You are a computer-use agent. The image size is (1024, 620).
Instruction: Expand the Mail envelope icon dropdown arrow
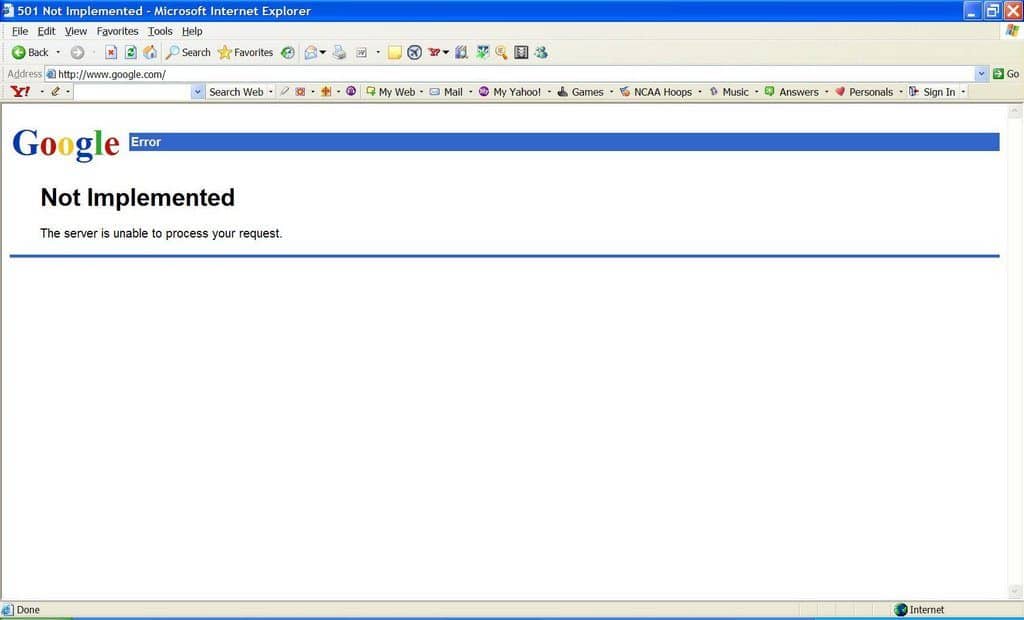pyautogui.click(x=323, y=52)
